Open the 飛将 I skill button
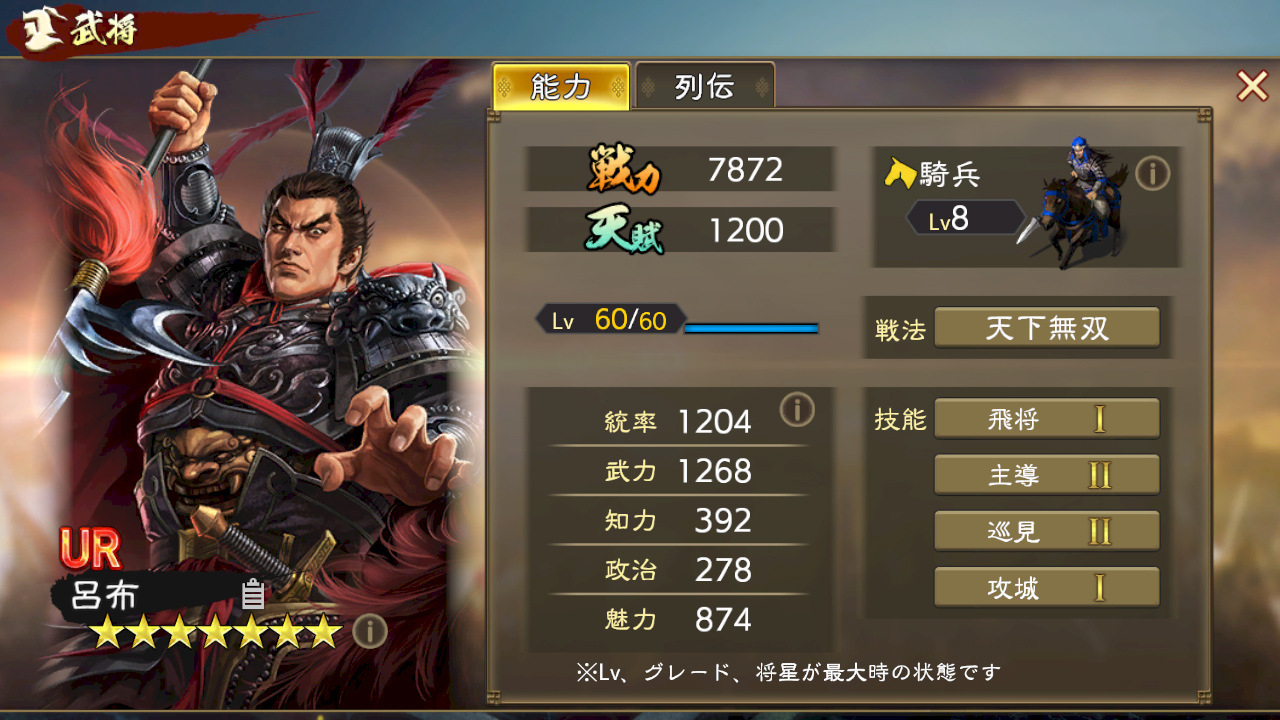The image size is (1280, 720). [x=1047, y=419]
